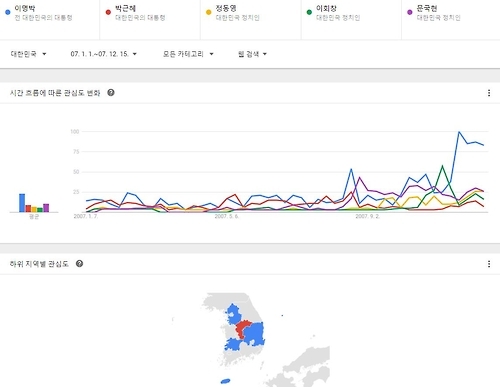Select the 이회창 search term card
The width and height of the screenshot is (500, 387).
[x=351, y=19]
